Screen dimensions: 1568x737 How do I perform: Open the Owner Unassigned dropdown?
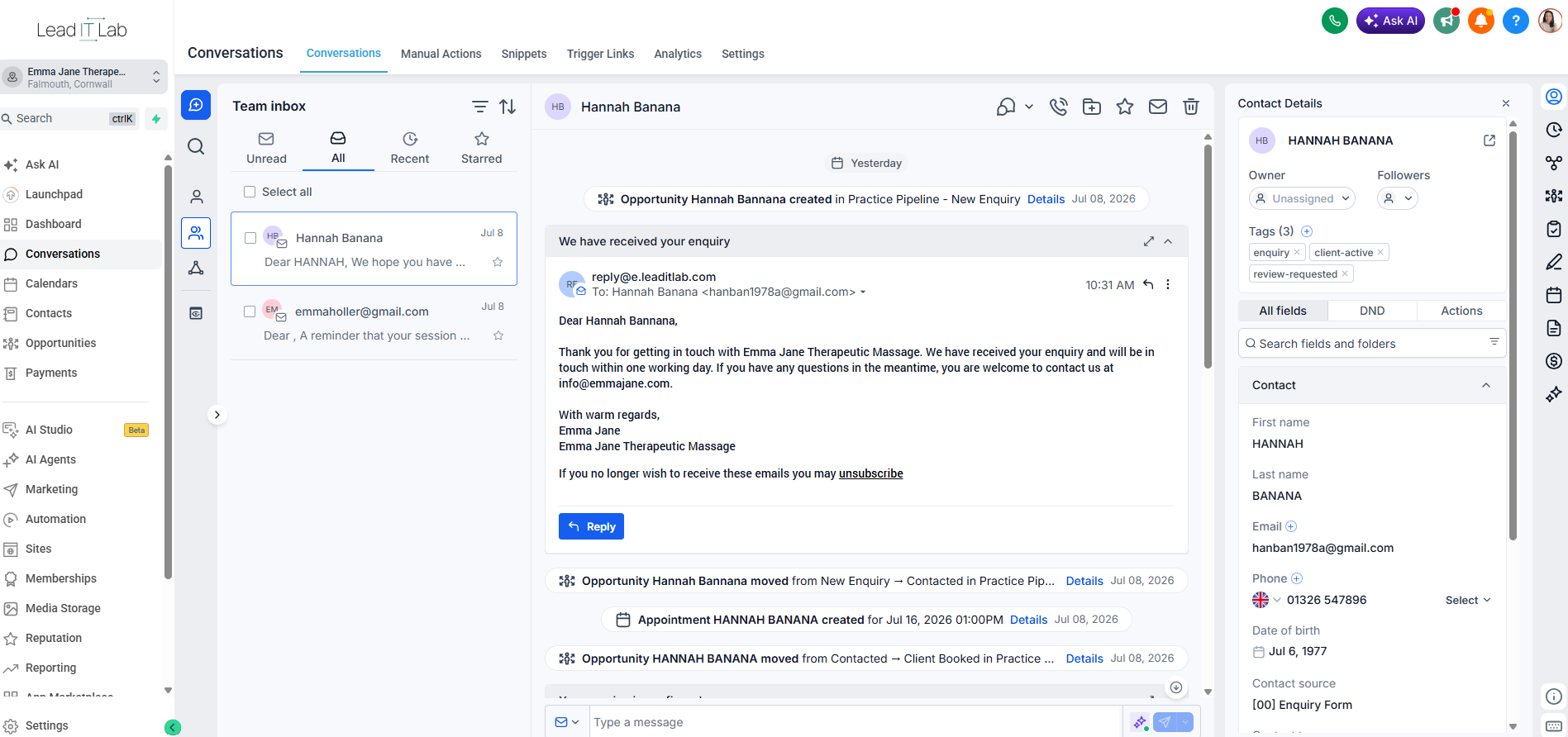(x=1302, y=198)
